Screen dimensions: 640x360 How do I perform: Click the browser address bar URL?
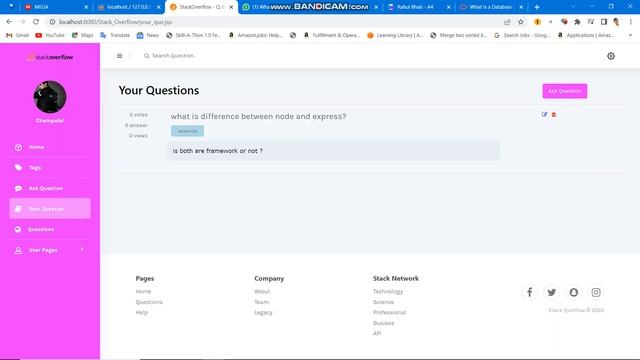point(116,22)
